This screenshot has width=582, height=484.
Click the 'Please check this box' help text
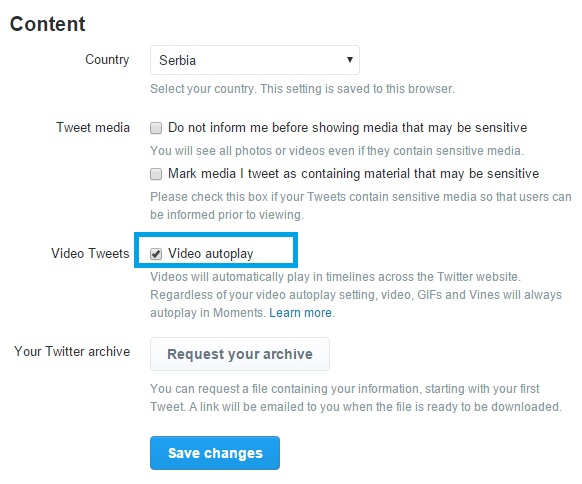click(x=361, y=206)
